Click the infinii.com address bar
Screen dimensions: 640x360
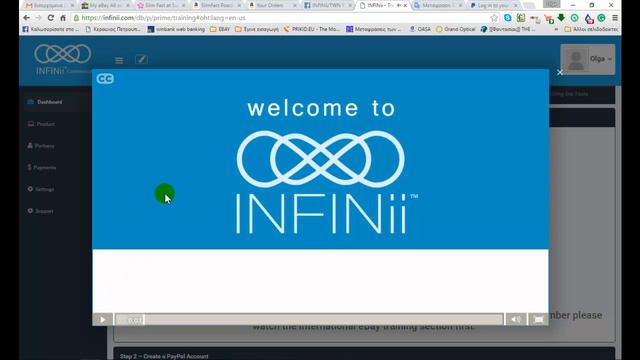282,18
